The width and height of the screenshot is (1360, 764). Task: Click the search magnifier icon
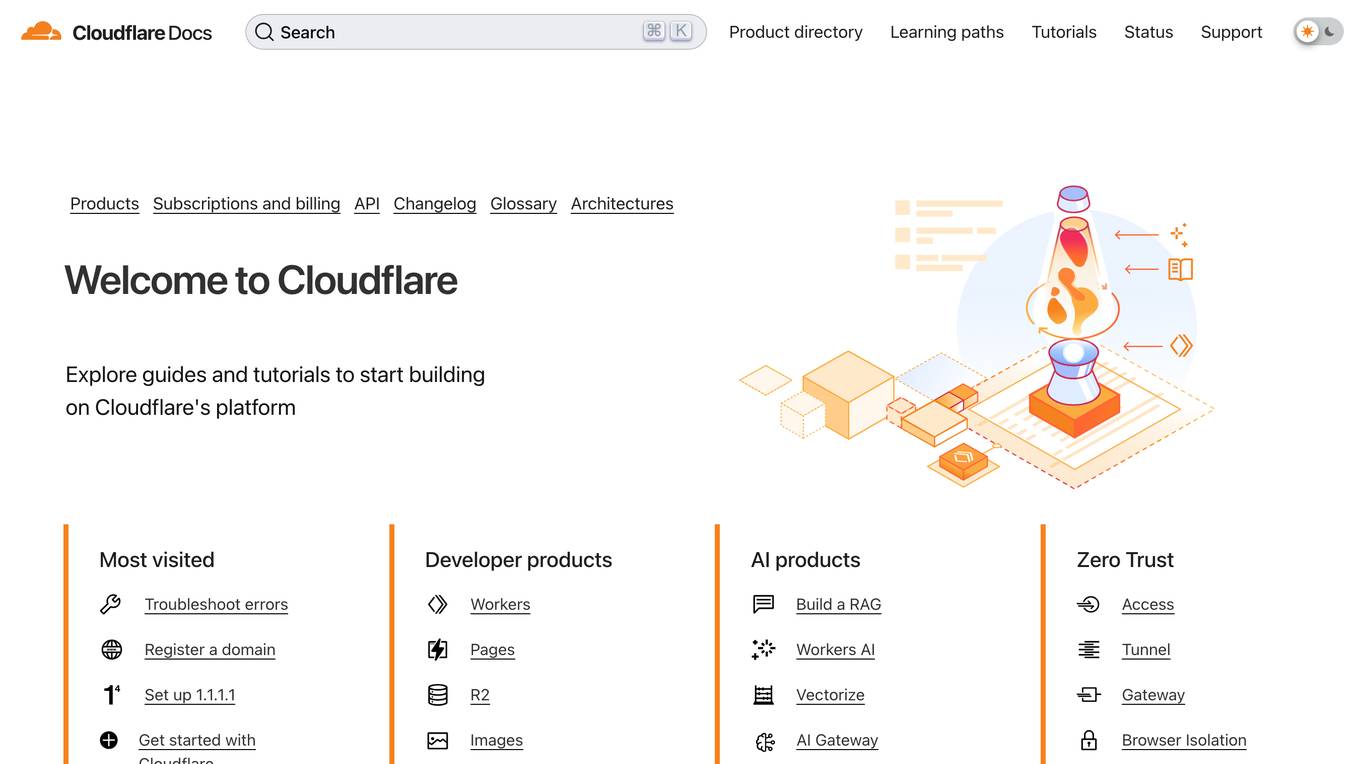[264, 32]
